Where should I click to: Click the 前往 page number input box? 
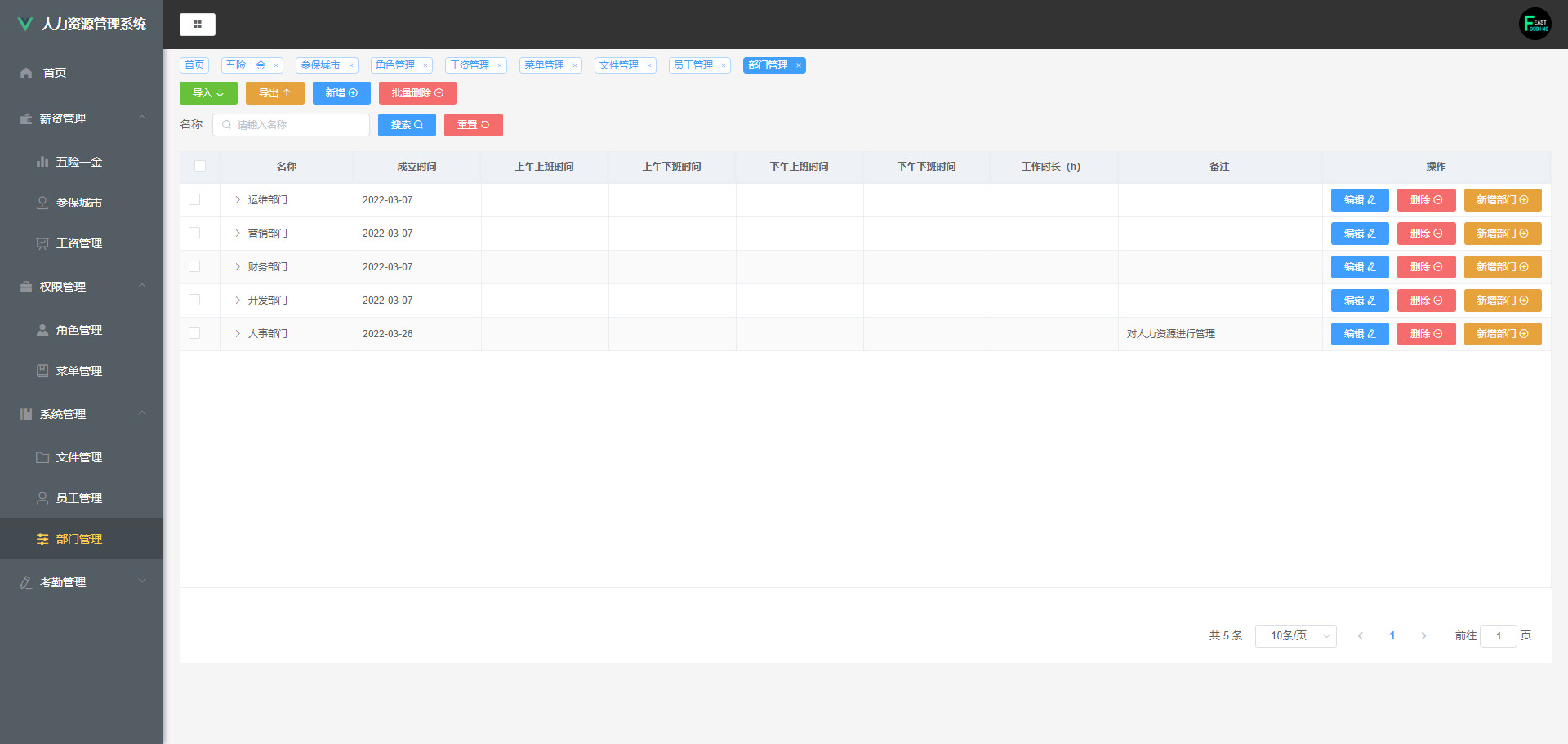[1499, 635]
